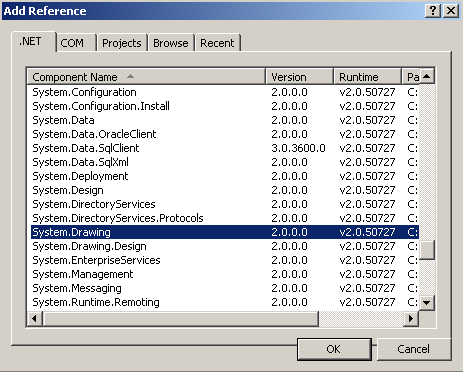Click the vertical scrollbar down arrow
The height and width of the screenshot is (372, 463).
pyautogui.click(x=427, y=303)
